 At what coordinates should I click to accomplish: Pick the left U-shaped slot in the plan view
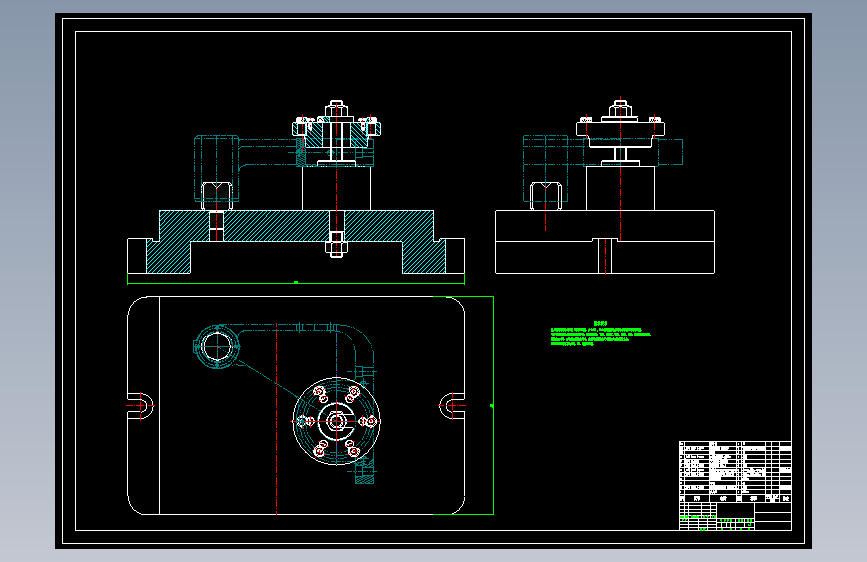(x=140, y=405)
